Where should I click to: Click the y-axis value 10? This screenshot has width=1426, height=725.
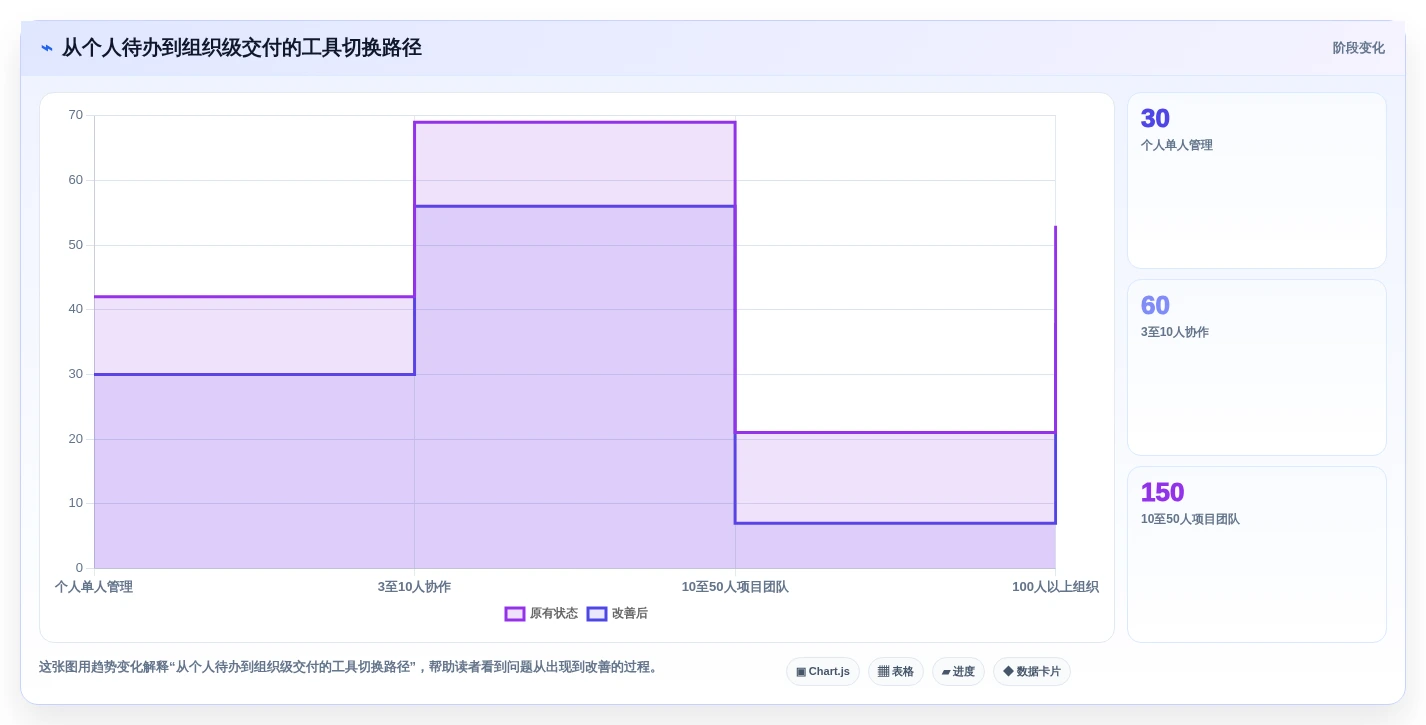pos(76,503)
